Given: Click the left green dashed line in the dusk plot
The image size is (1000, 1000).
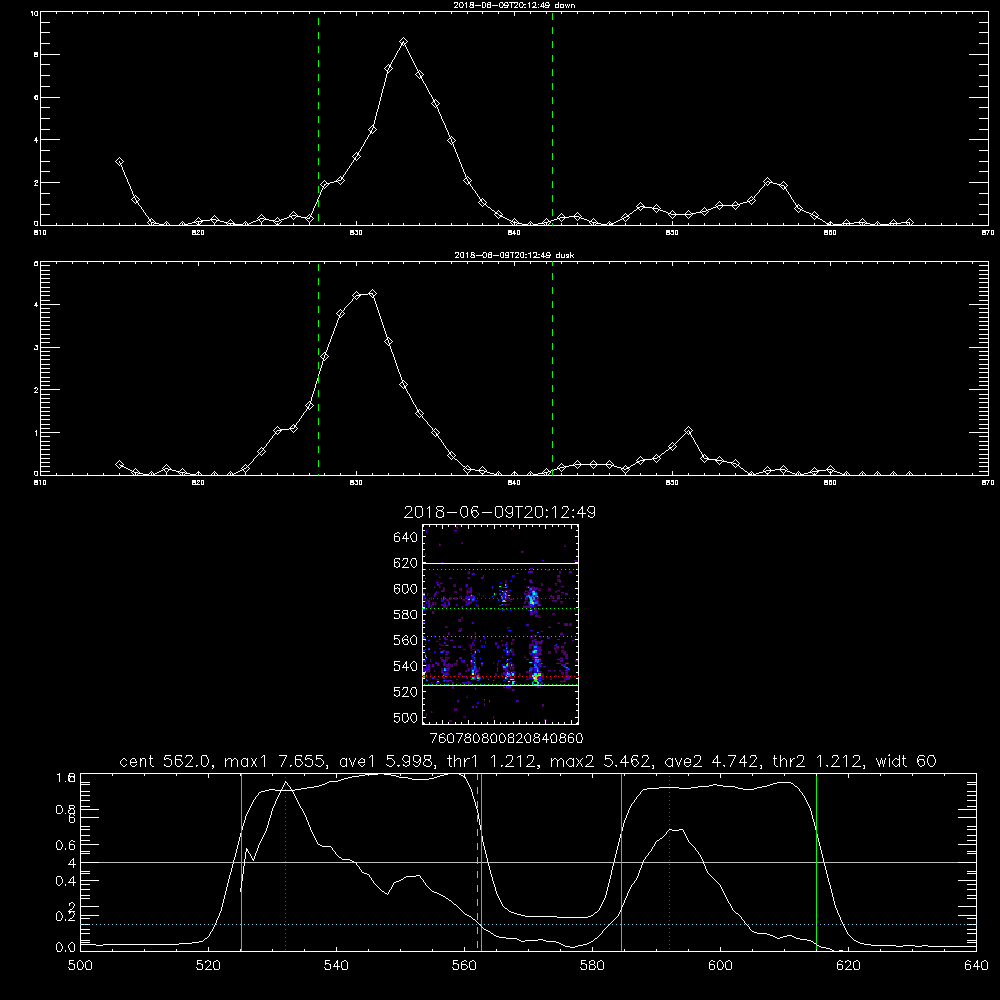Looking at the screenshot, I should (x=318, y=369).
